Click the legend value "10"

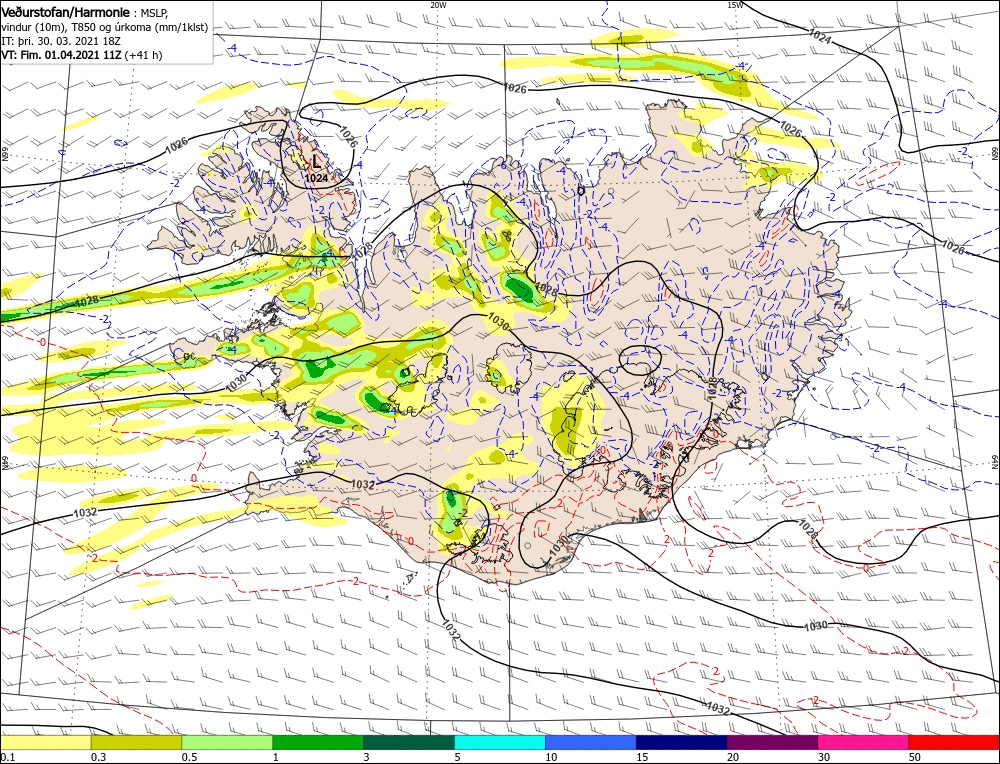[551, 757]
